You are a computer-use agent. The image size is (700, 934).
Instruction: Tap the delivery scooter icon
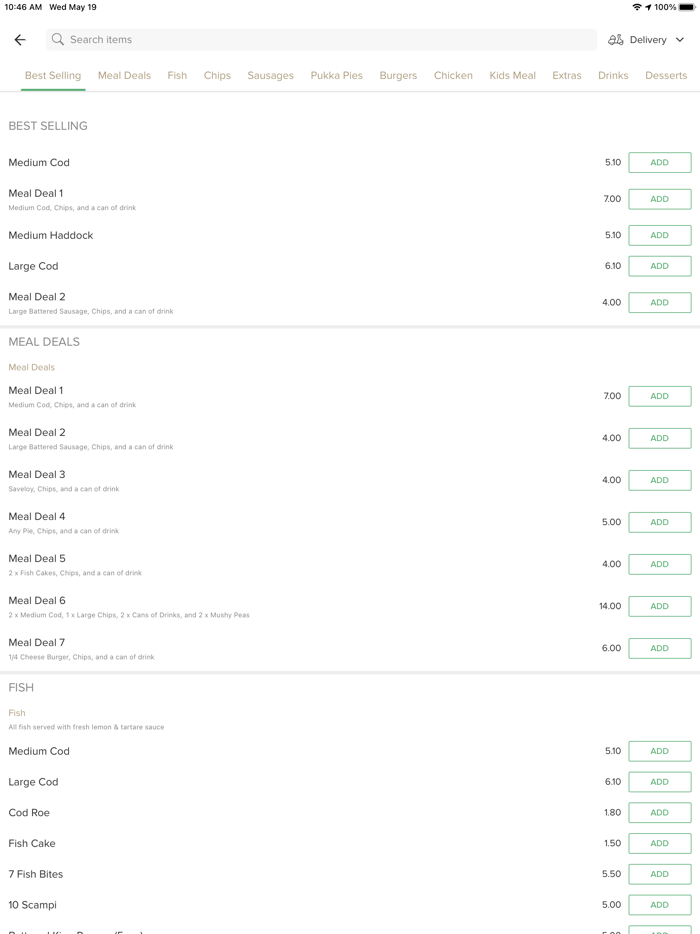coord(616,40)
